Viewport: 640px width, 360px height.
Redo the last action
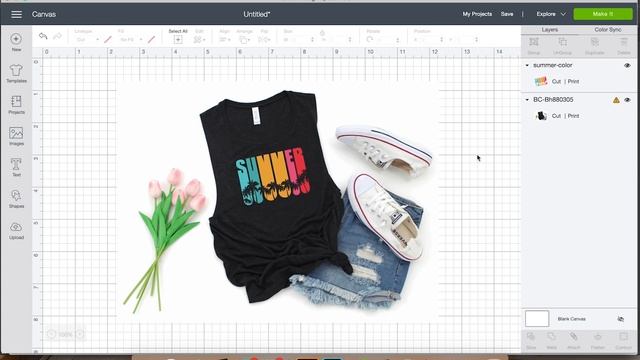point(58,36)
